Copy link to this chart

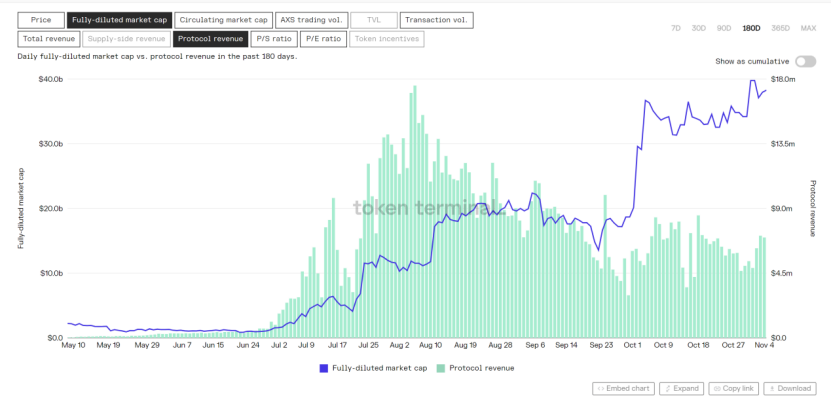pos(733,389)
